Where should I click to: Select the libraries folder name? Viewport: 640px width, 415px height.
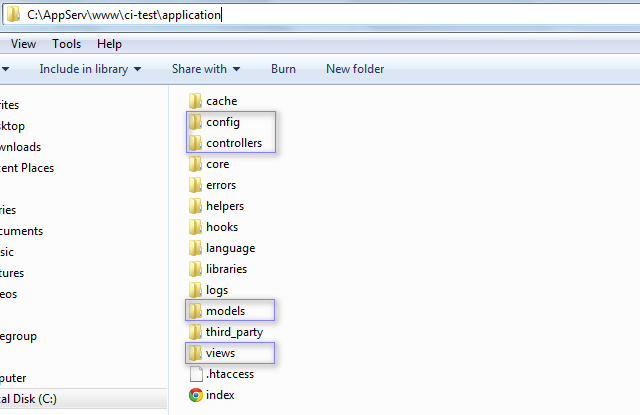click(227, 269)
